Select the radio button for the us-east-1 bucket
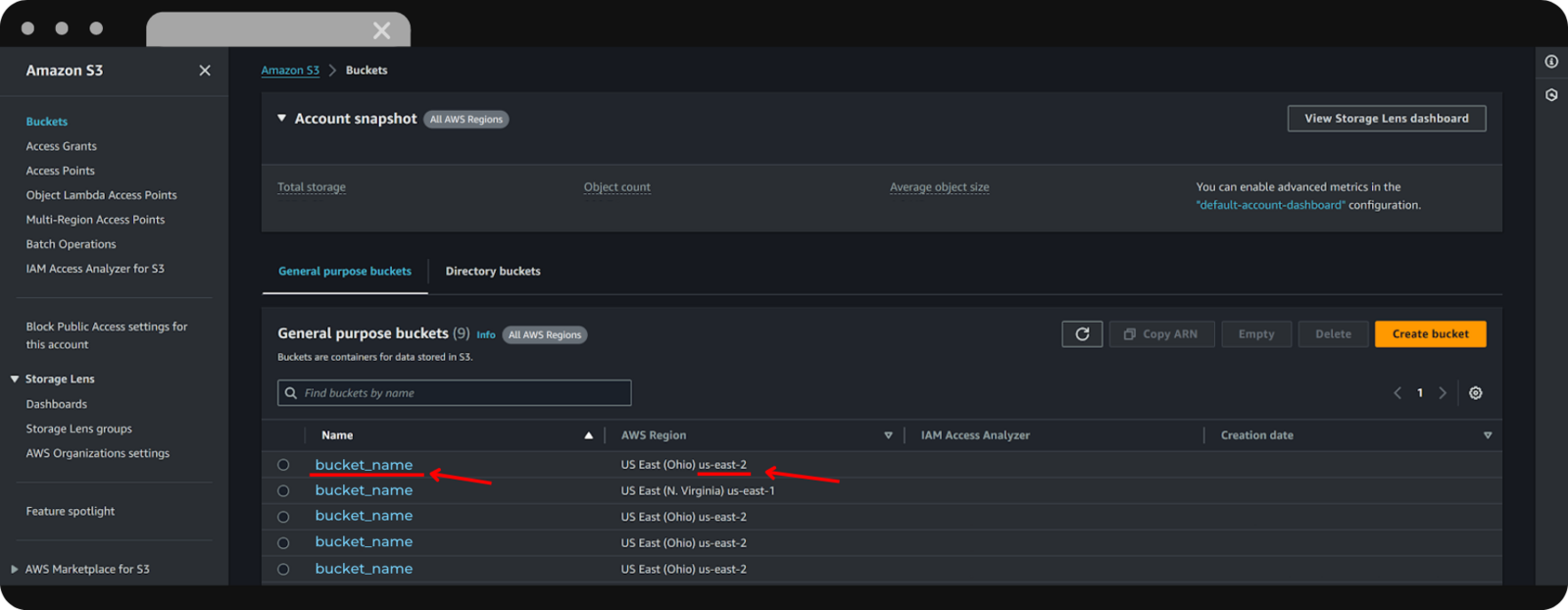The image size is (1568, 610). 283,491
